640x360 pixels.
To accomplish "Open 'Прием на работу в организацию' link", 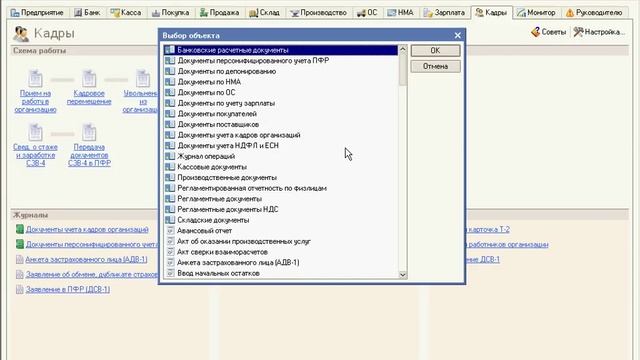I will click(35, 101).
